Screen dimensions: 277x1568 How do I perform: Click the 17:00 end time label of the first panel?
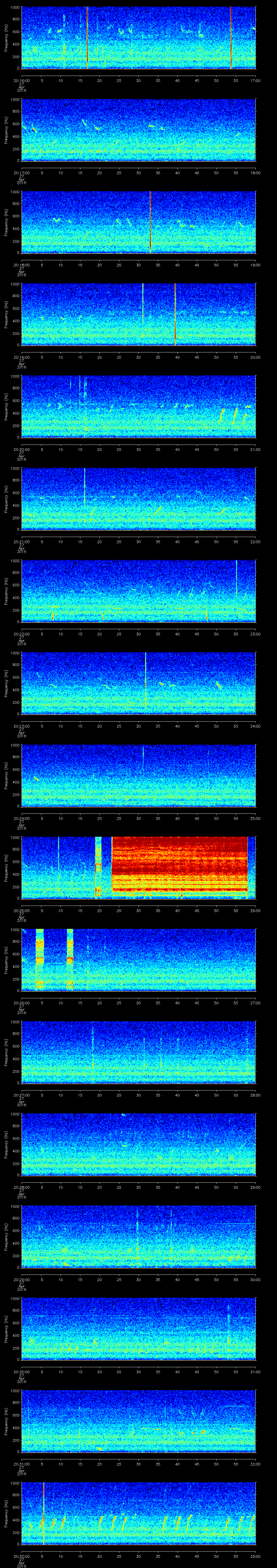click(255, 80)
